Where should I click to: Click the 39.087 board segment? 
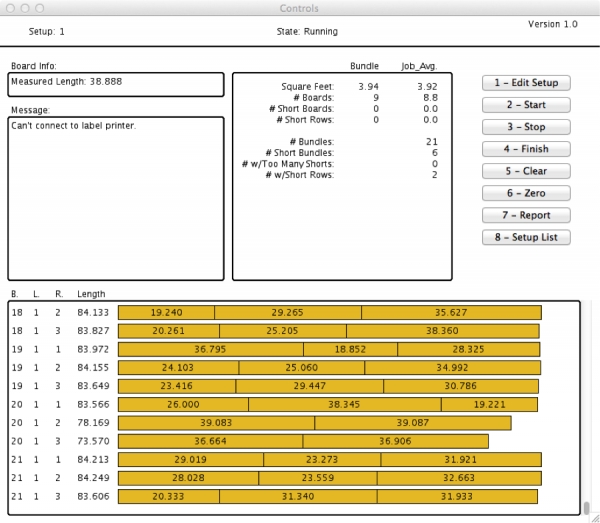tap(412, 423)
